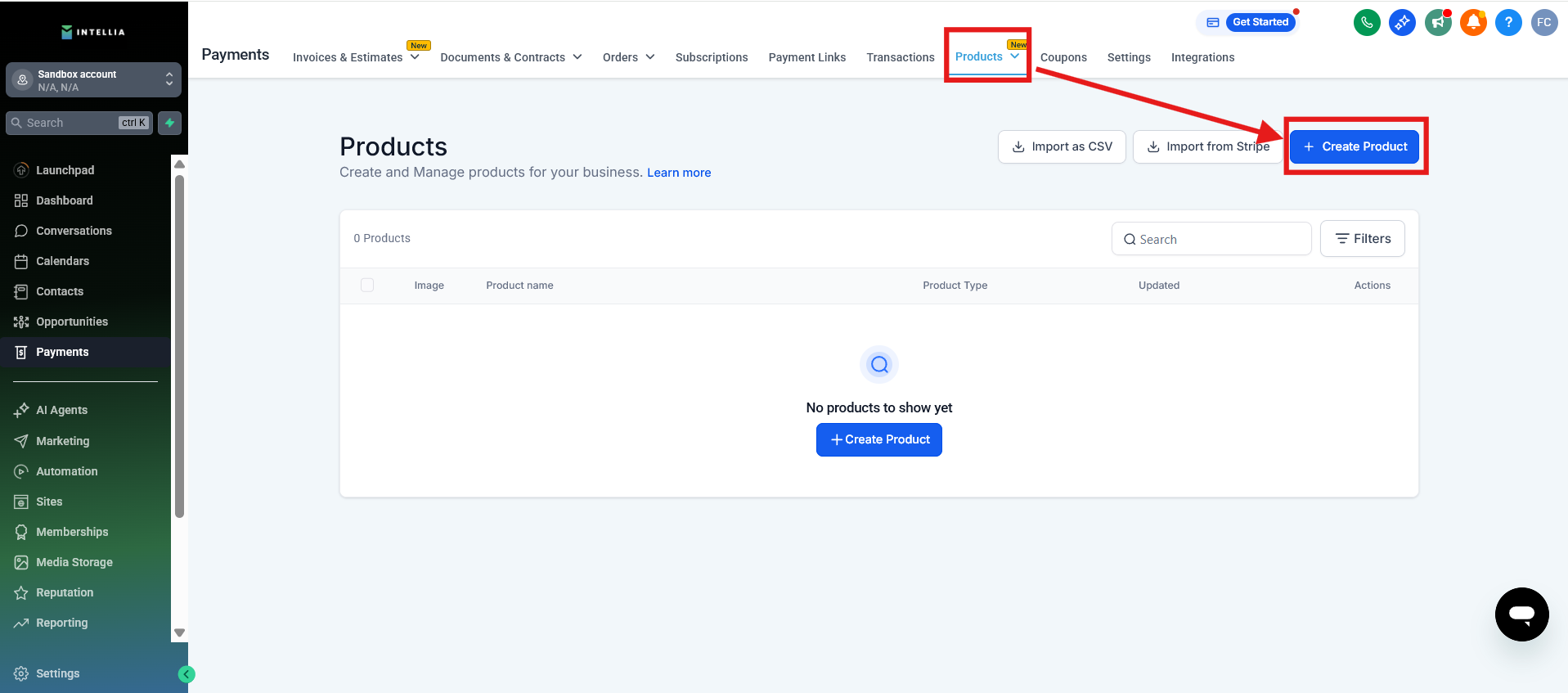Click the Import as CSV button
1568x693 pixels.
coord(1062,146)
